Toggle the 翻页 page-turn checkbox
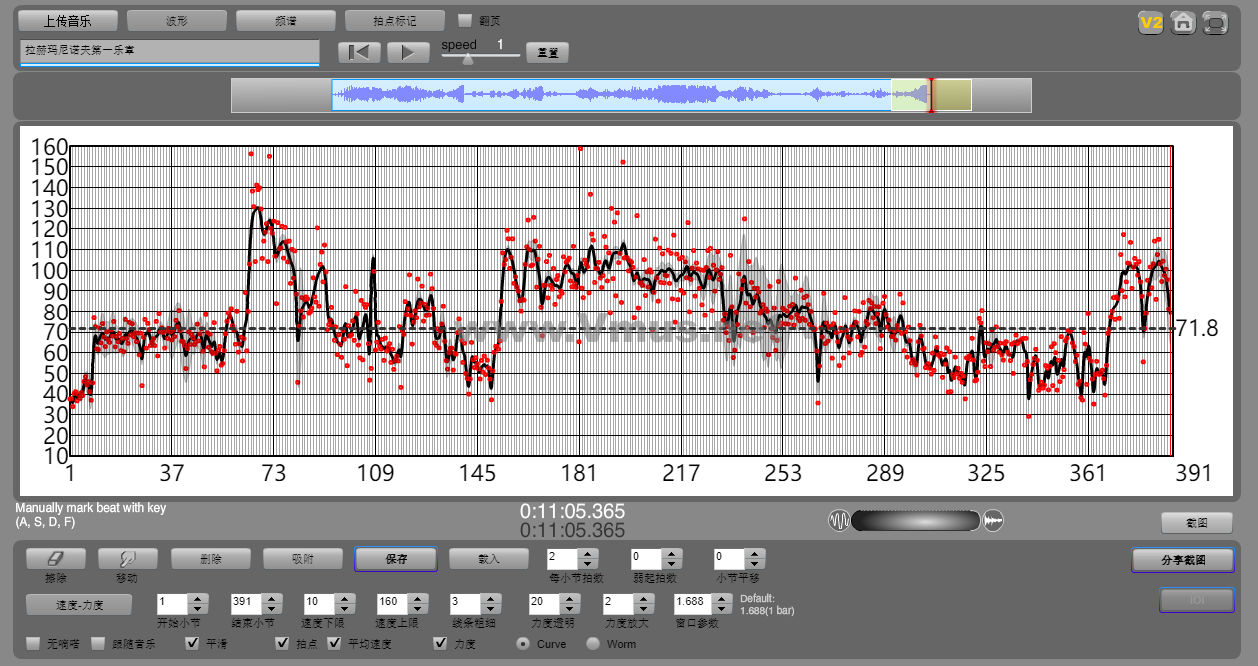The width and height of the screenshot is (1258, 666). 465,20
